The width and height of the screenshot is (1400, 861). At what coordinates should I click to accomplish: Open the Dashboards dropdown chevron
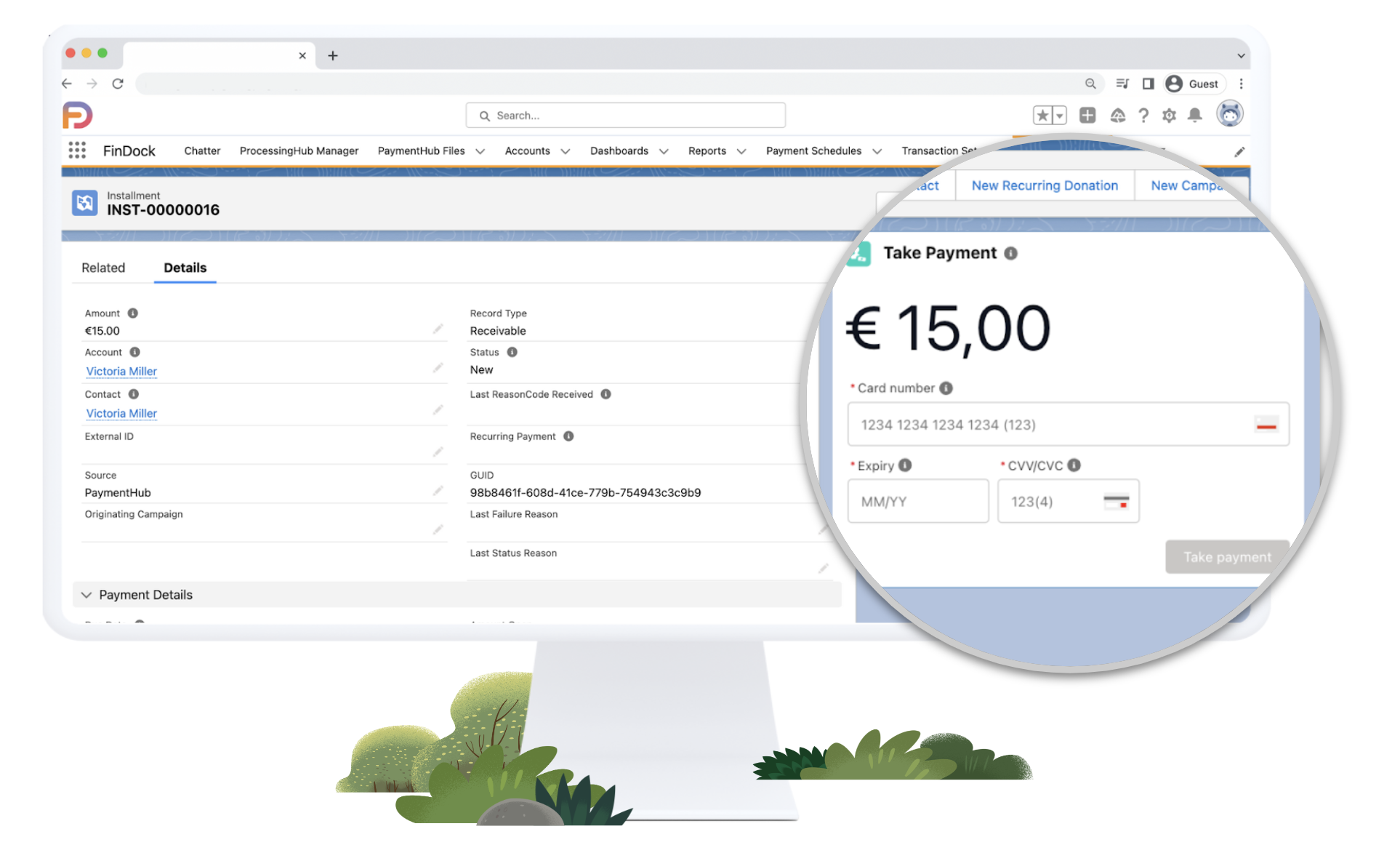tap(664, 151)
